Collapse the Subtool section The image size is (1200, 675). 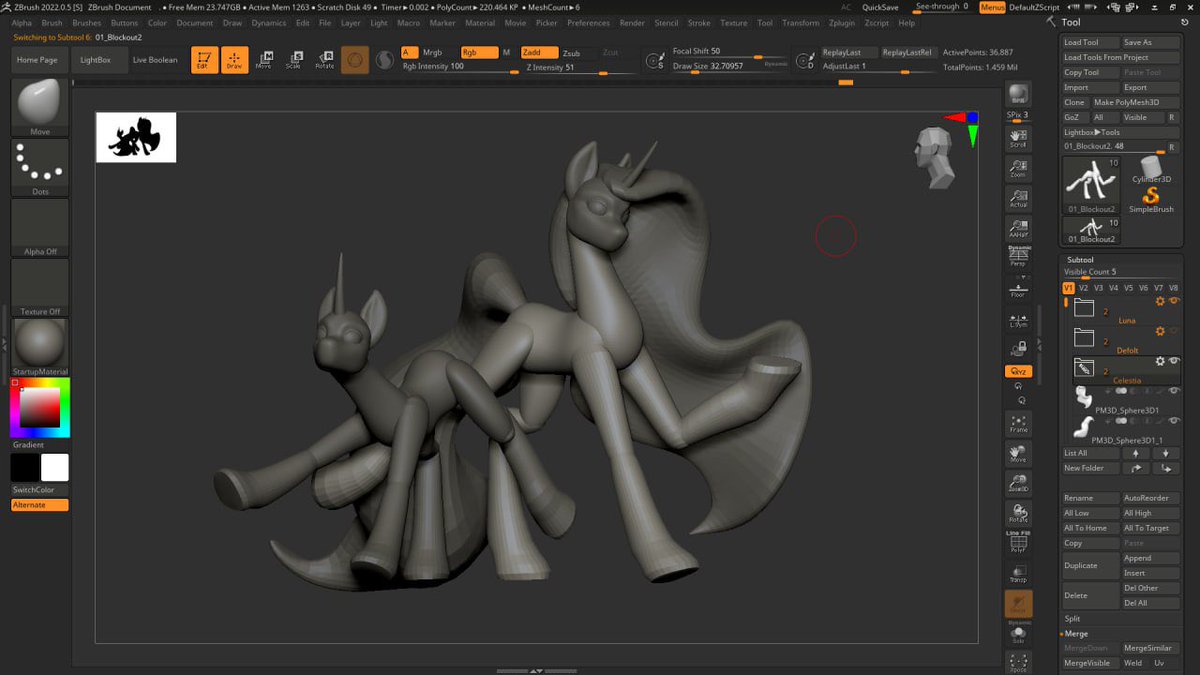(1081, 260)
